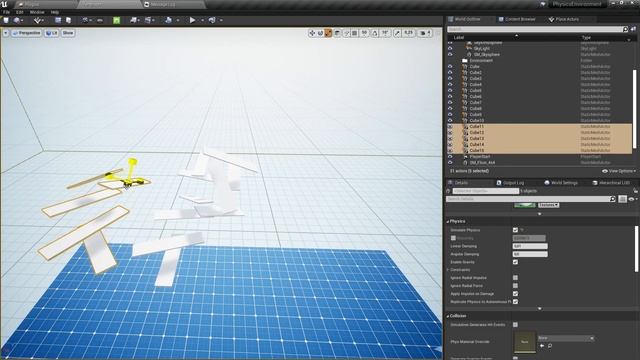Open the Window menu
Image resolution: width=640 pixels, height=360 pixels.
37,12
